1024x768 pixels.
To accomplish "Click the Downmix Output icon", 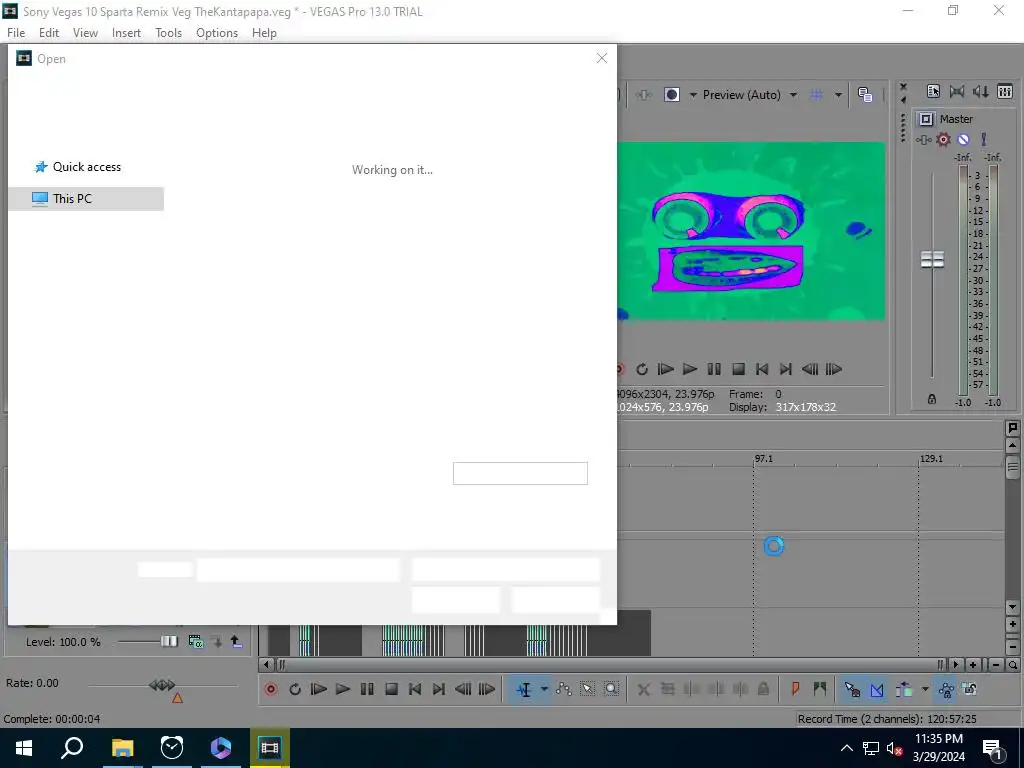I will click(x=957, y=91).
